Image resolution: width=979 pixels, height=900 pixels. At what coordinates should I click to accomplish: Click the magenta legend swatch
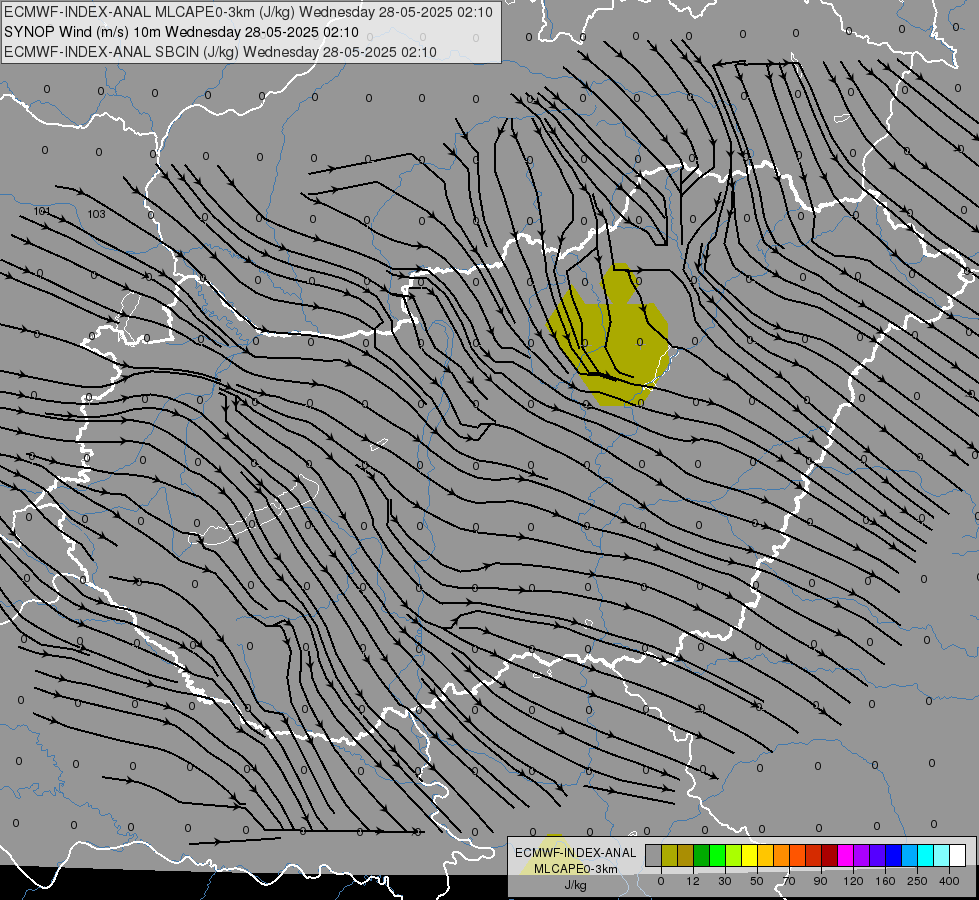pos(846,855)
